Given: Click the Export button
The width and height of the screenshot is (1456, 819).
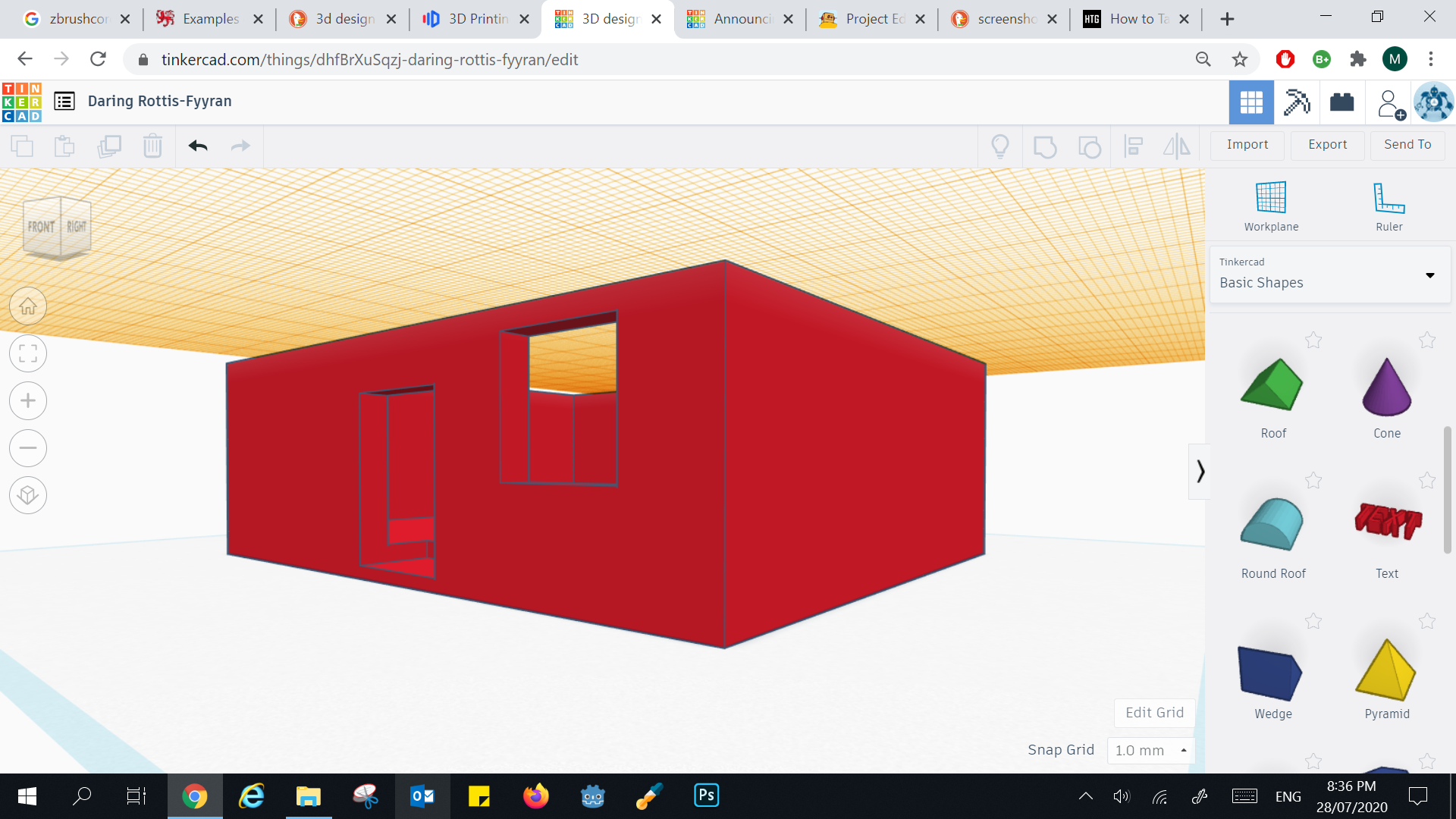Looking at the screenshot, I should pyautogui.click(x=1326, y=144).
